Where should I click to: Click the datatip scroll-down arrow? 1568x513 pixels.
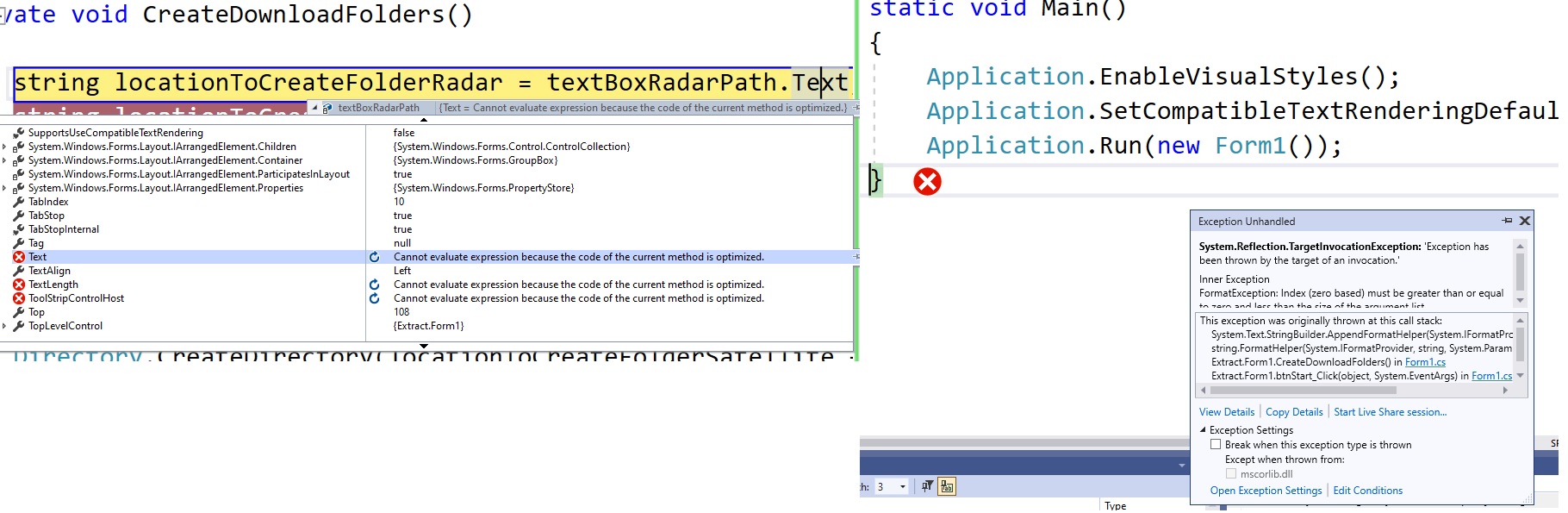423,346
